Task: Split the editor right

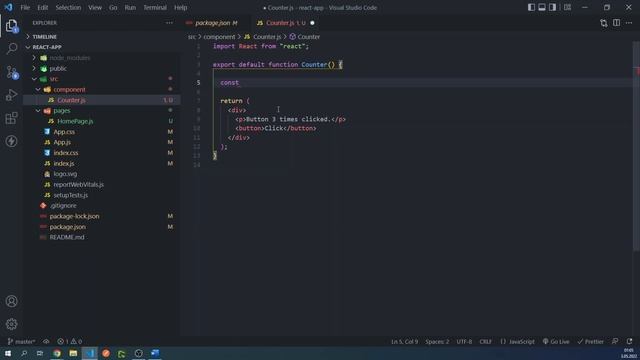Action: pos(616,23)
